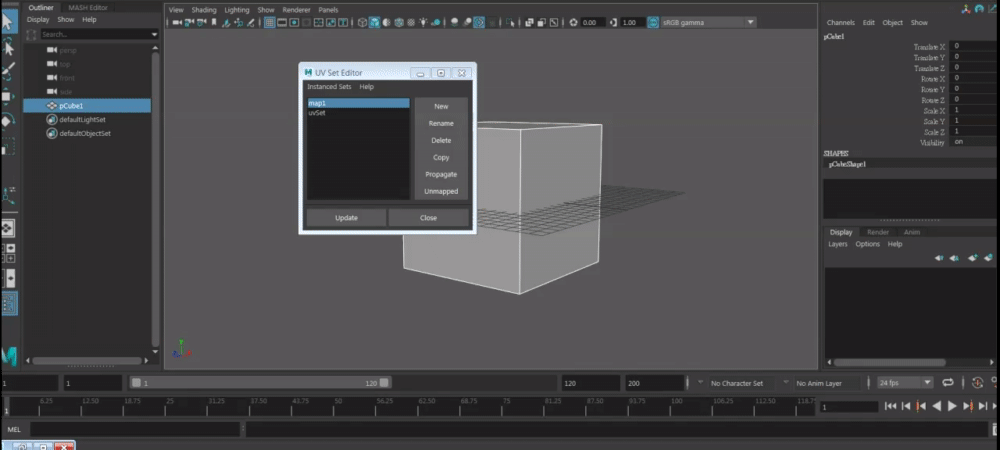The width and height of the screenshot is (1000, 450).
Task: Switch to the Render layer tab
Action: [x=878, y=232]
